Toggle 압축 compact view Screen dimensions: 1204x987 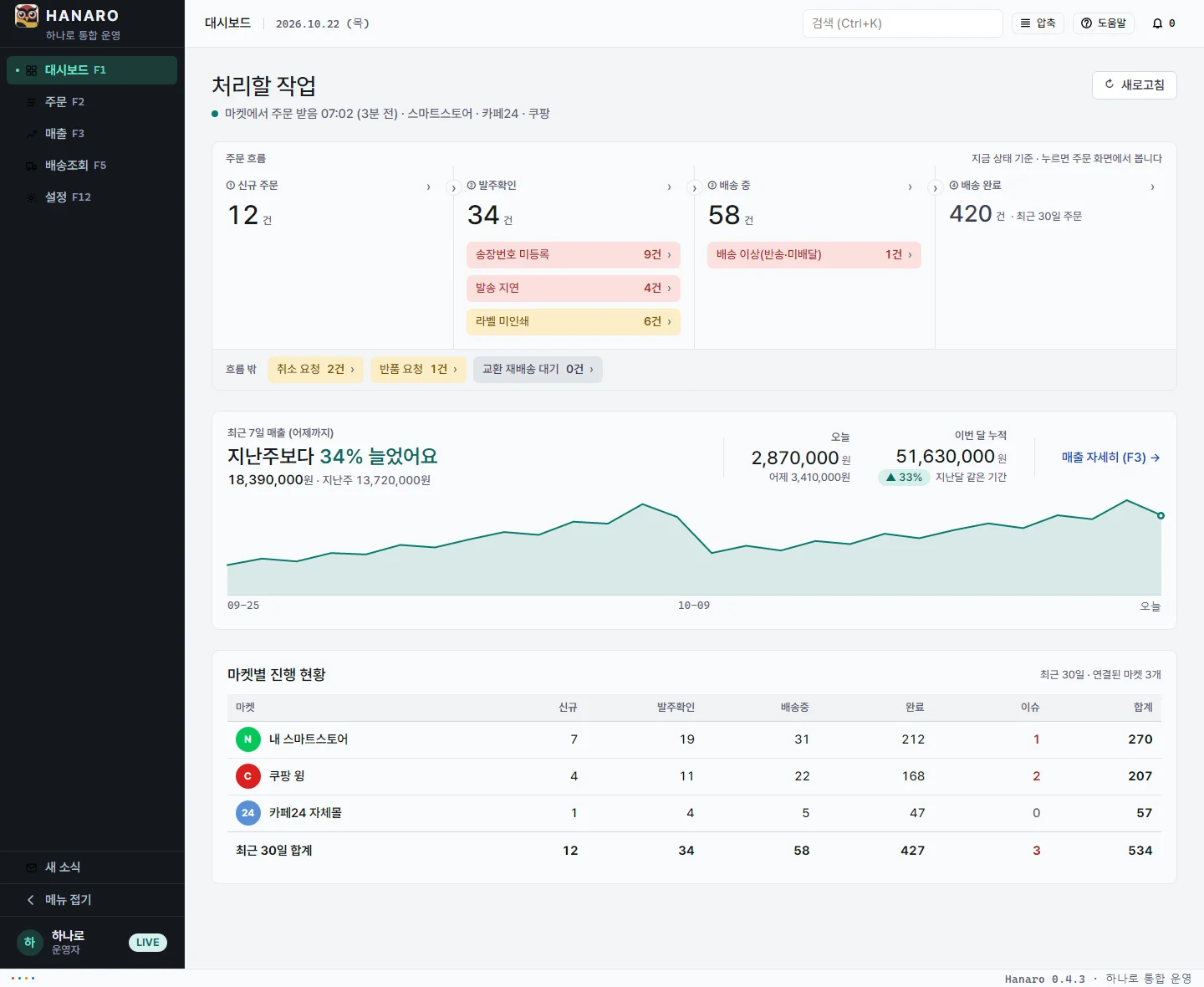click(1038, 23)
